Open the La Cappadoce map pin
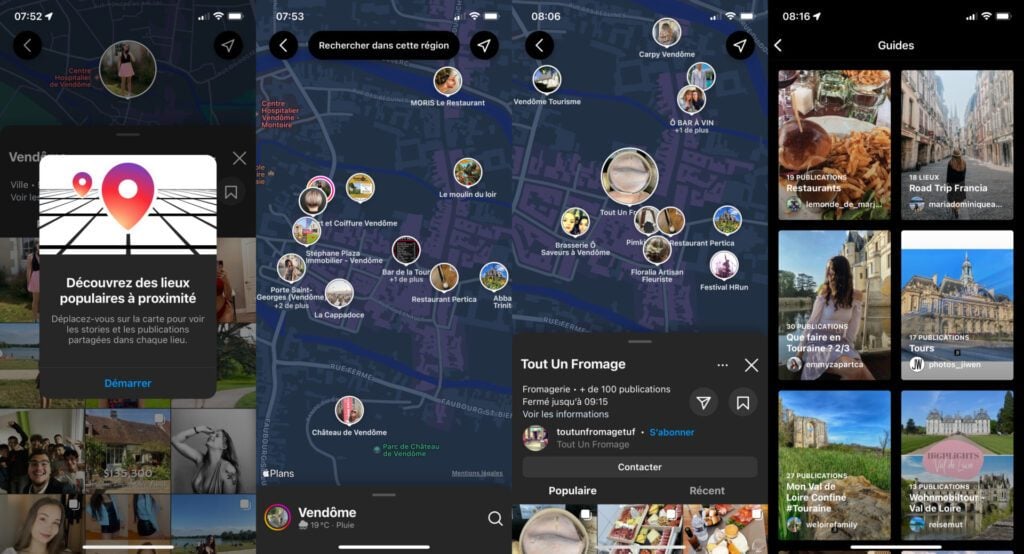Viewport: 1024px width, 554px height. (339, 293)
